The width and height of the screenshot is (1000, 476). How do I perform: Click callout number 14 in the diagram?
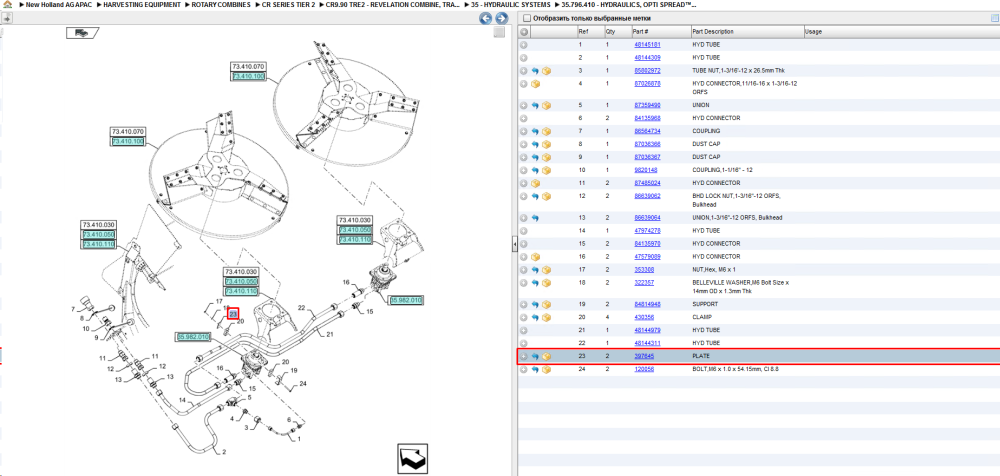tap(182, 401)
